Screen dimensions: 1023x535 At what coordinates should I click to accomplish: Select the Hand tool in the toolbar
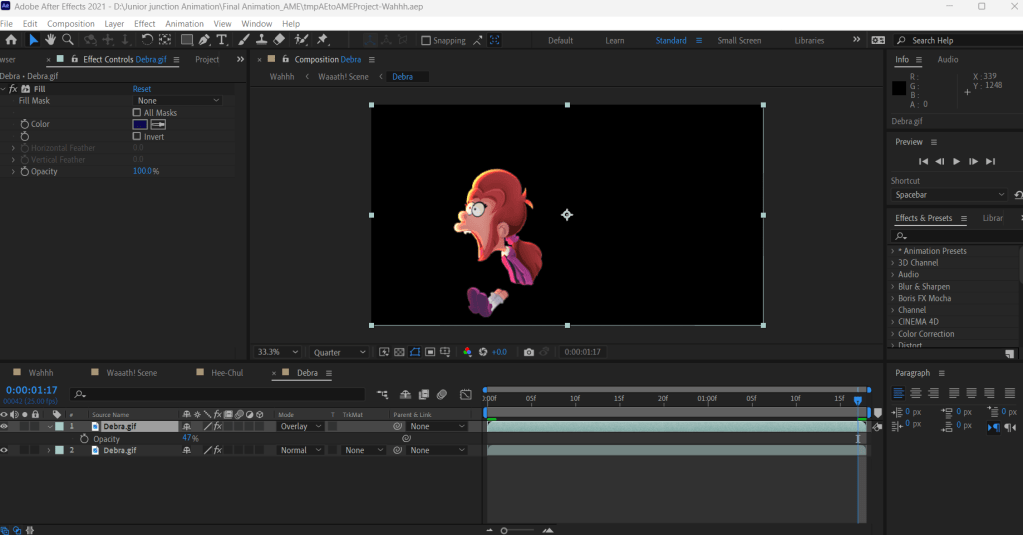(50, 40)
